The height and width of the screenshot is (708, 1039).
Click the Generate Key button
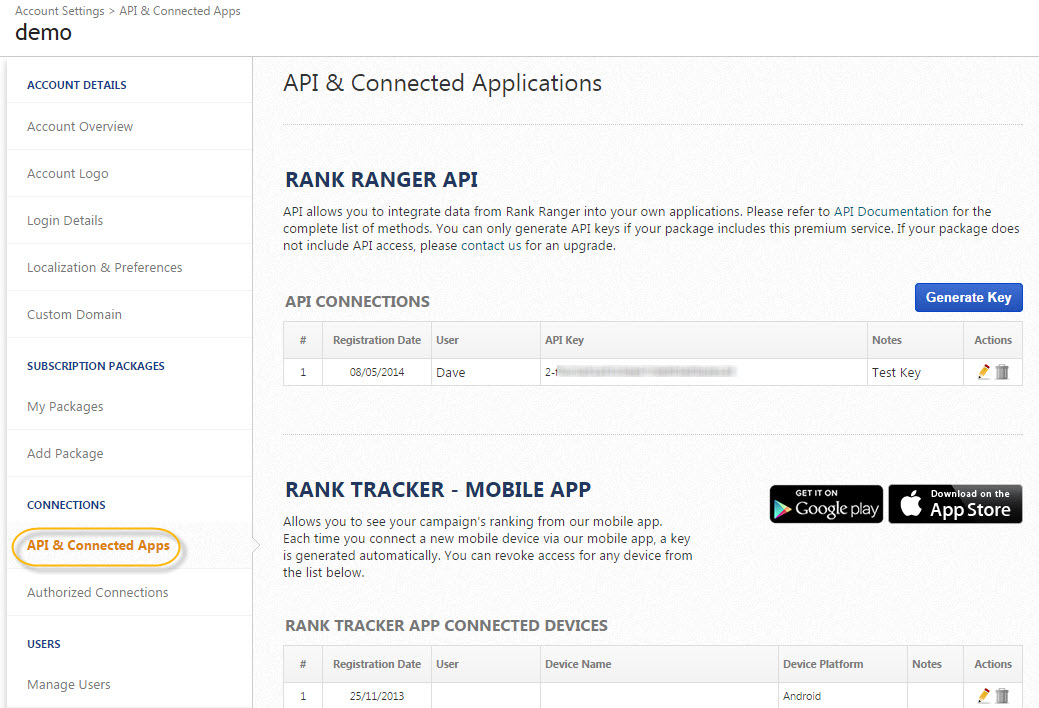[x=968, y=297]
